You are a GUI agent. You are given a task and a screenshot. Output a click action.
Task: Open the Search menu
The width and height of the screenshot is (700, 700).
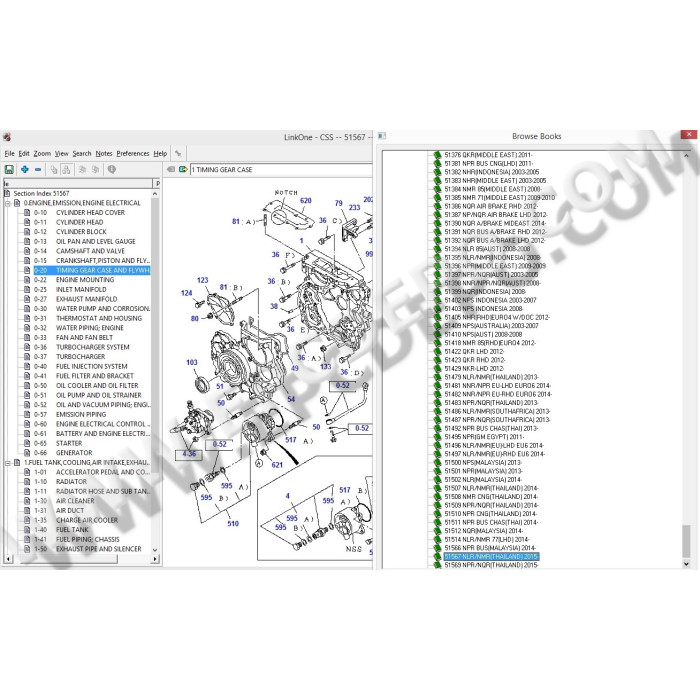(82, 154)
